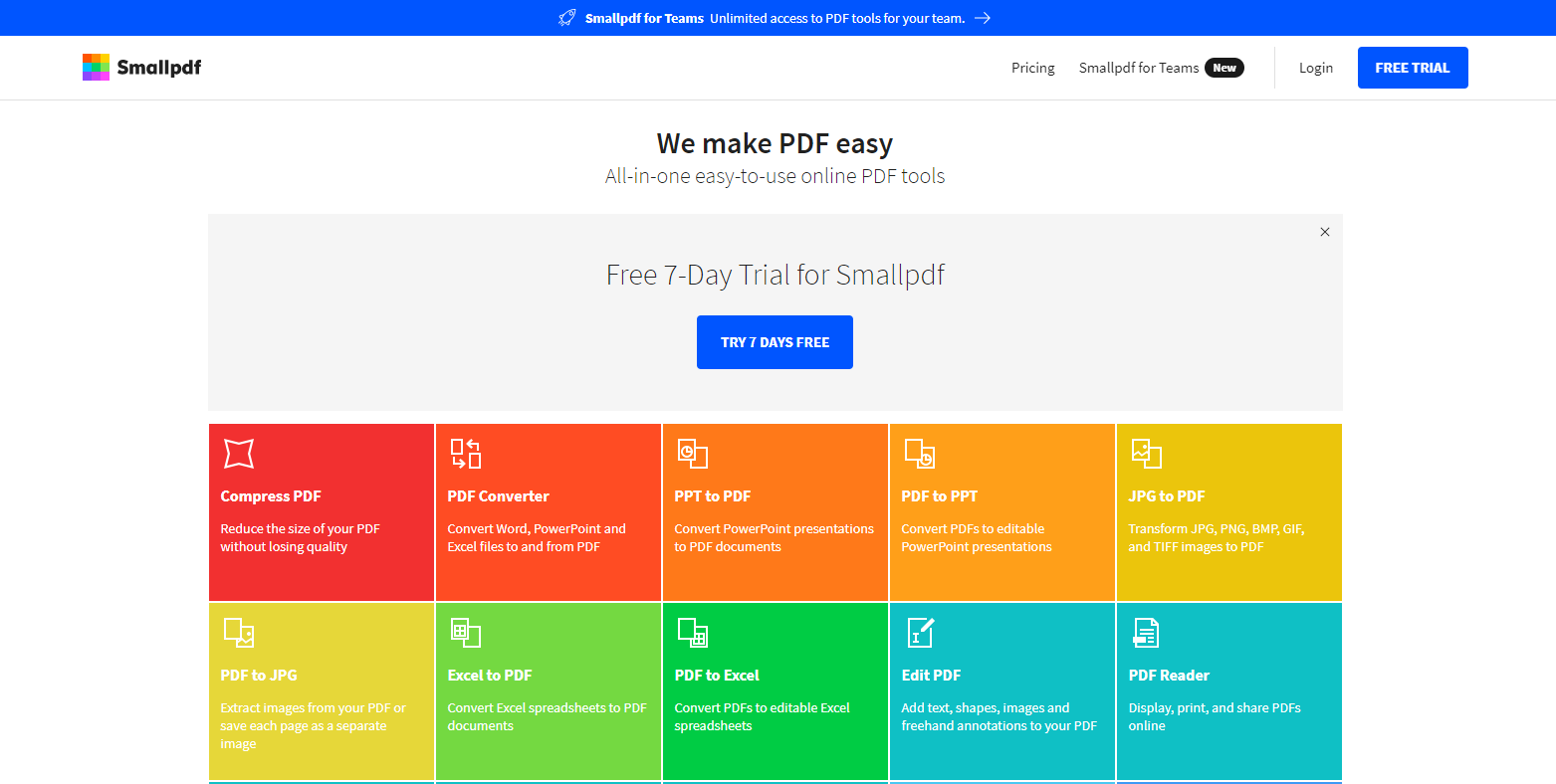Image resolution: width=1556 pixels, height=784 pixels.
Task: Click 'Extract images from your PDF' description
Action: (x=314, y=726)
